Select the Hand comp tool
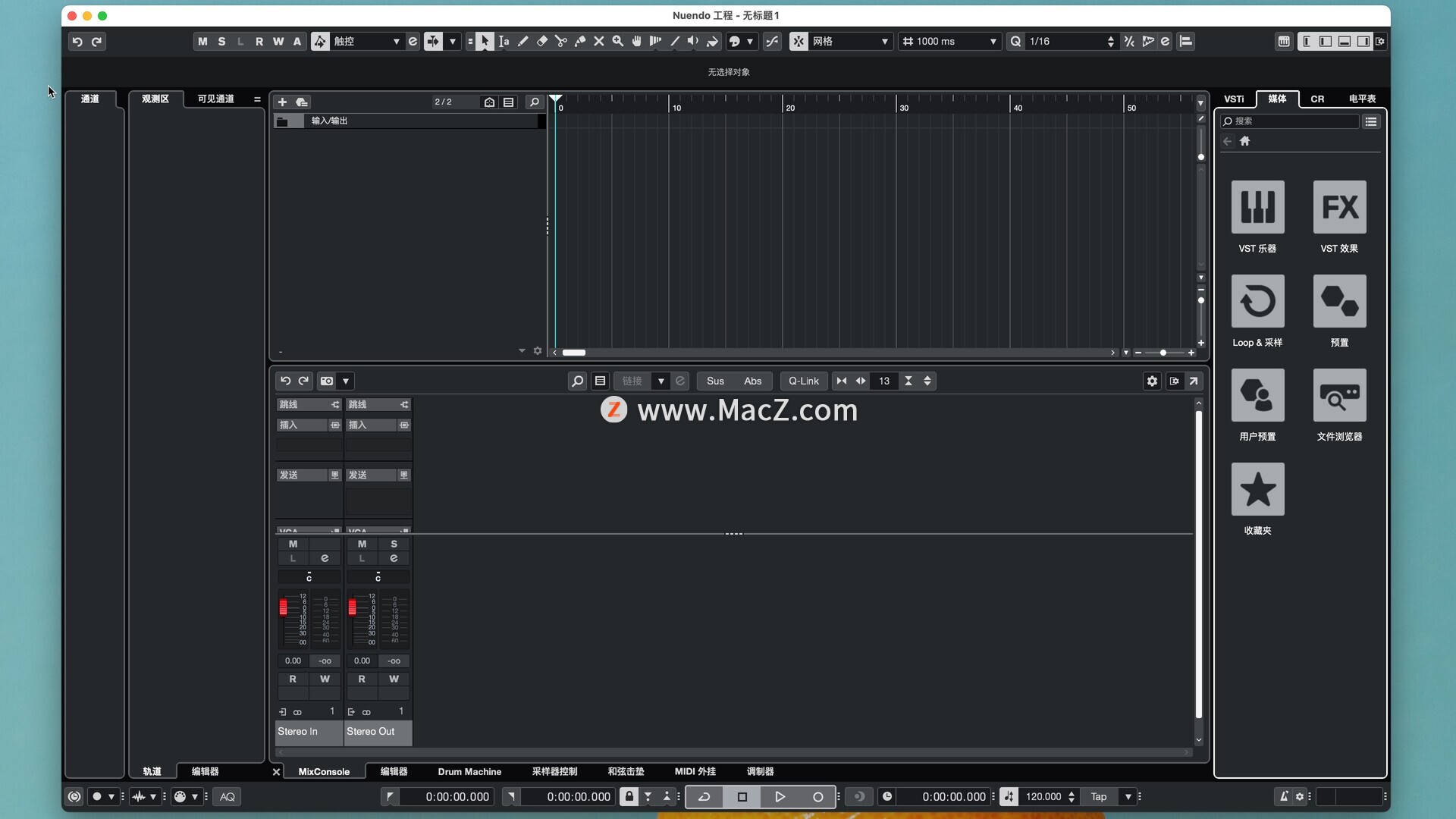This screenshot has height=819, width=1456. 636,42
